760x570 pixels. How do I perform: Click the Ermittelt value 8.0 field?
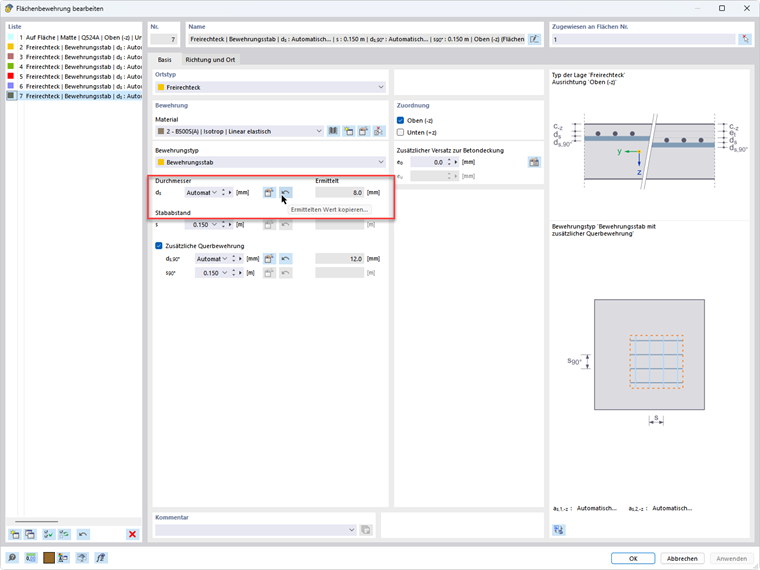339,192
